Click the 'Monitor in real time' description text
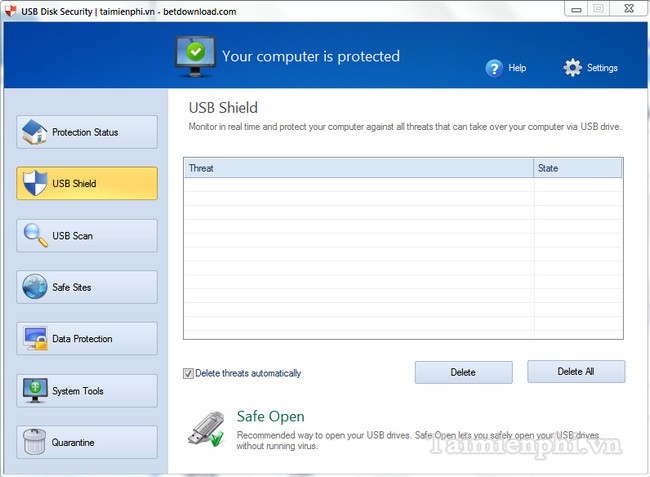This screenshot has height=477, width=650. pos(405,127)
